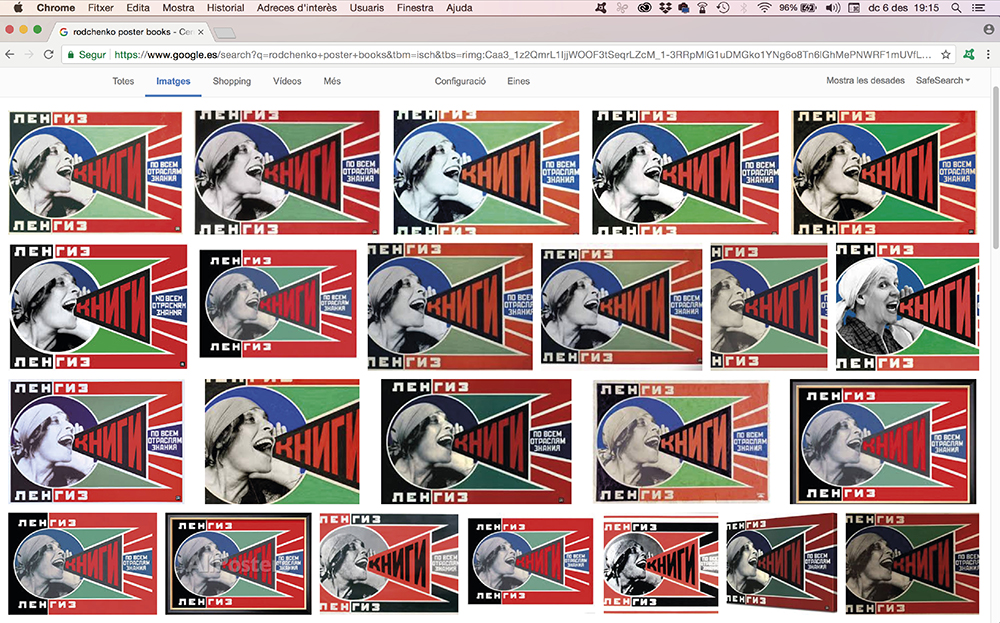Image resolution: width=1000 pixels, height=623 pixels.
Task: Expand the Eines search tools
Action: (518, 81)
